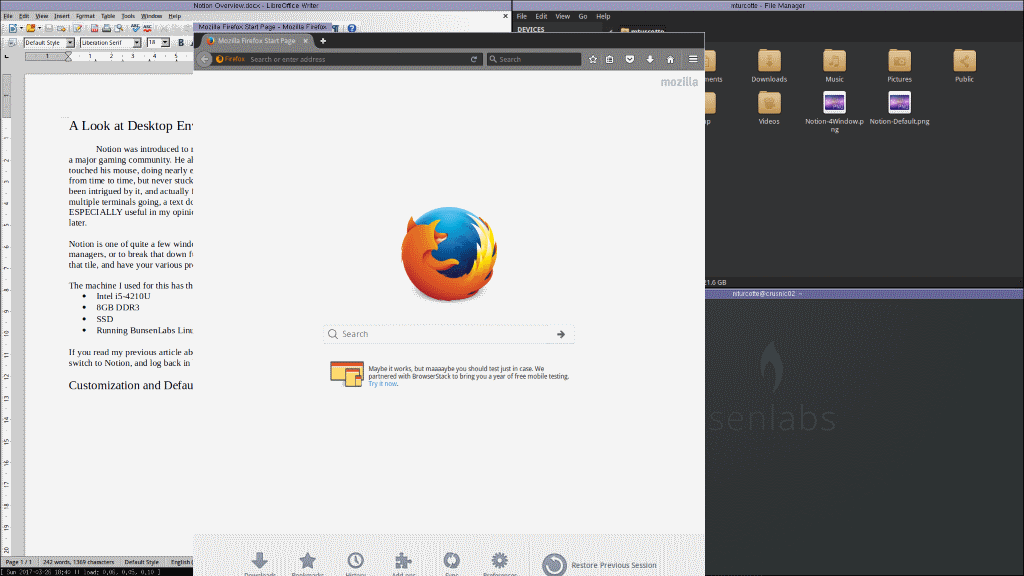
Task: Click the Save icon in Writer toolbar
Action: (x=48, y=28)
